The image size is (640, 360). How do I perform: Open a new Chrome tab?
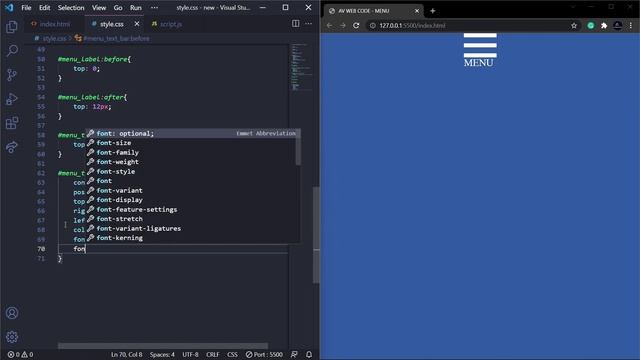pyautogui.click(x=433, y=11)
